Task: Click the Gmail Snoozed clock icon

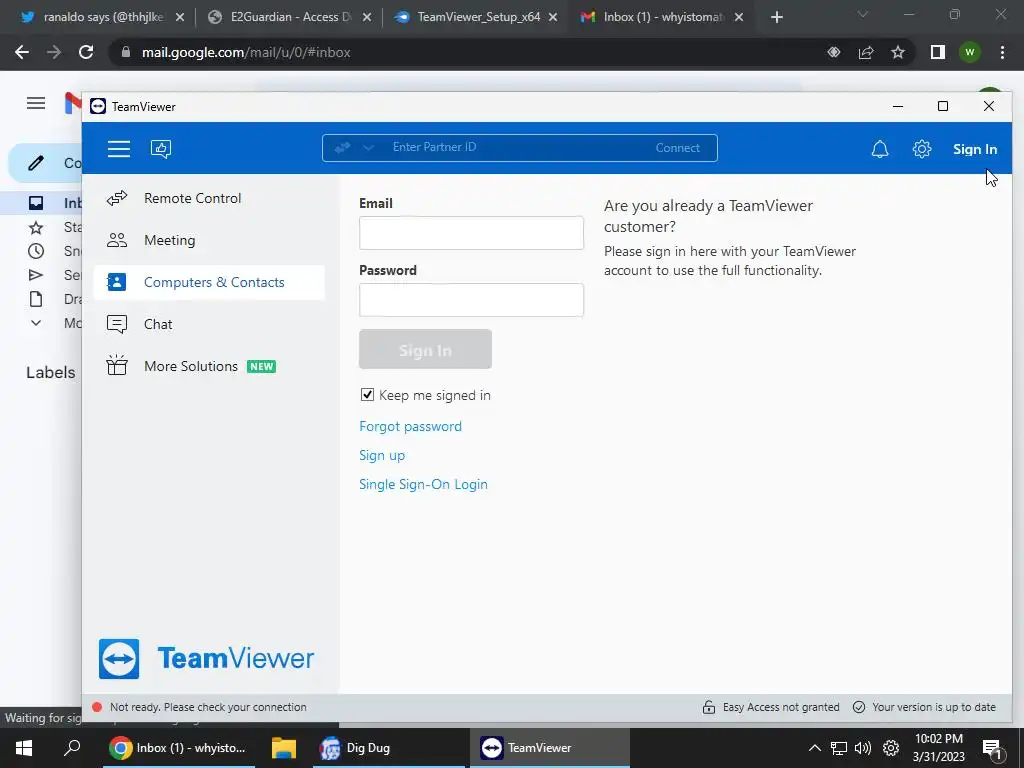Action: tap(36, 251)
